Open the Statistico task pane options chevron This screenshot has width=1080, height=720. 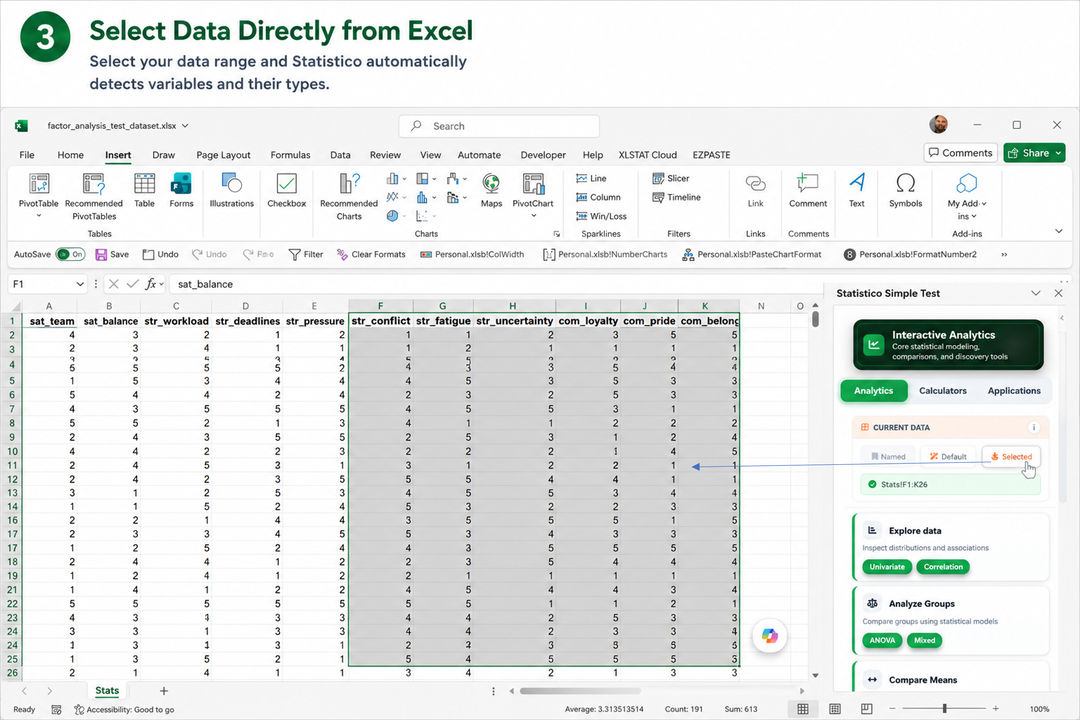point(1035,293)
